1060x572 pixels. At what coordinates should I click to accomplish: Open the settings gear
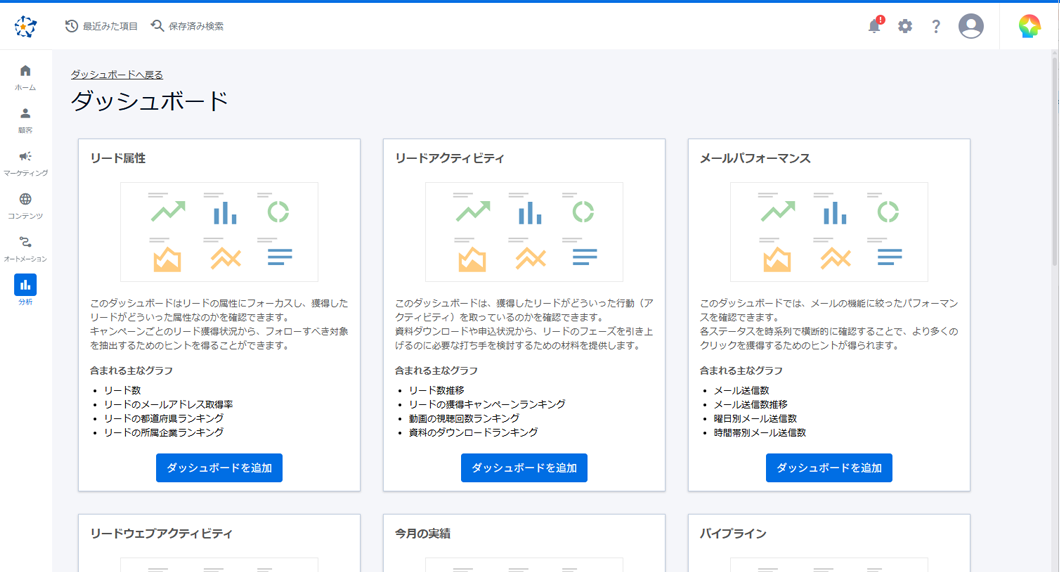(x=905, y=26)
